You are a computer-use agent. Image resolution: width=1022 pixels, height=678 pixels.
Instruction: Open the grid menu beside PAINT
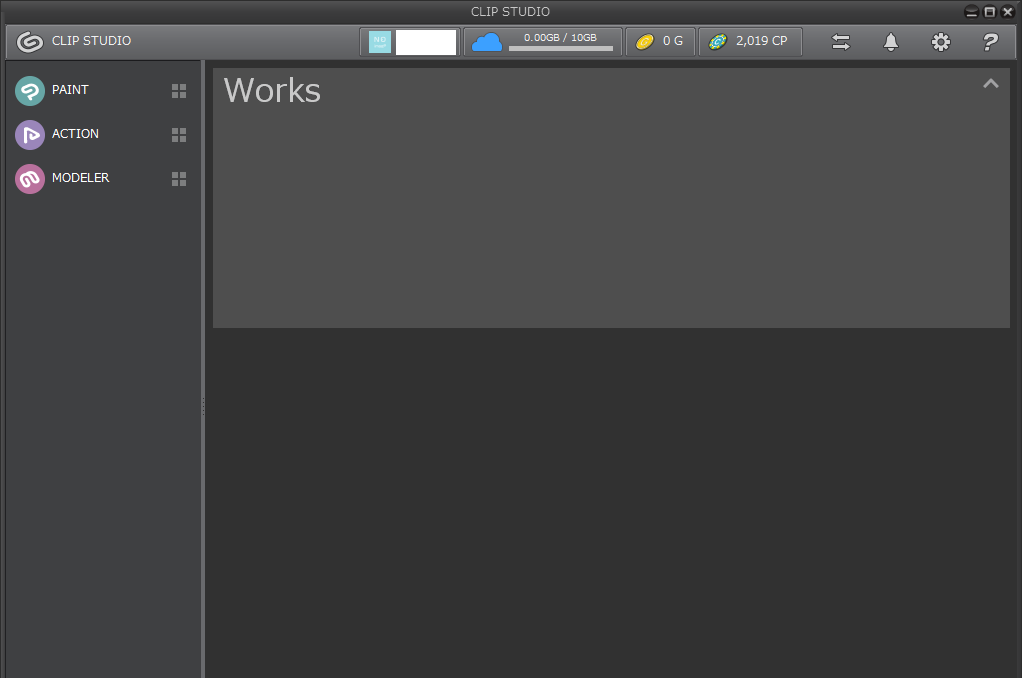tap(179, 91)
